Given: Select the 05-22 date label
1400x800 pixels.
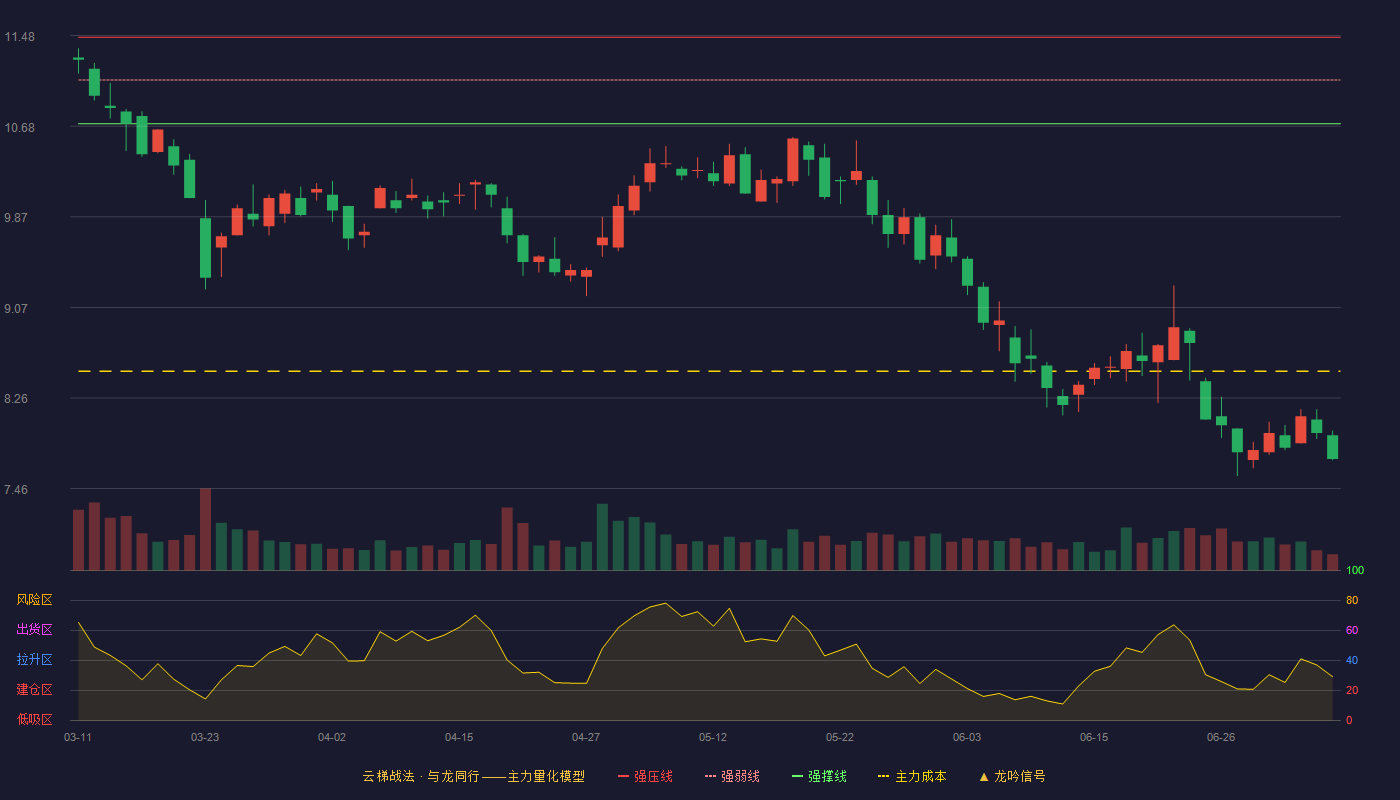Looking at the screenshot, I should click(840, 737).
